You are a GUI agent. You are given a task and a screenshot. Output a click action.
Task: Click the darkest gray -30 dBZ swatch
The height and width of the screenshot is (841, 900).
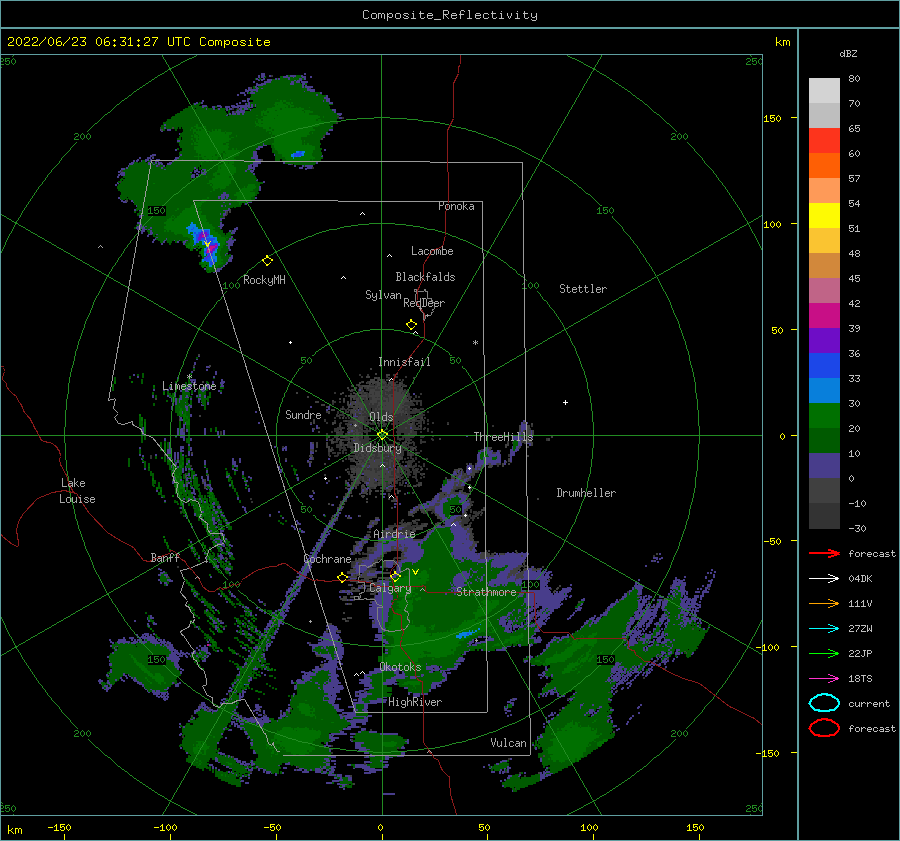pos(824,516)
